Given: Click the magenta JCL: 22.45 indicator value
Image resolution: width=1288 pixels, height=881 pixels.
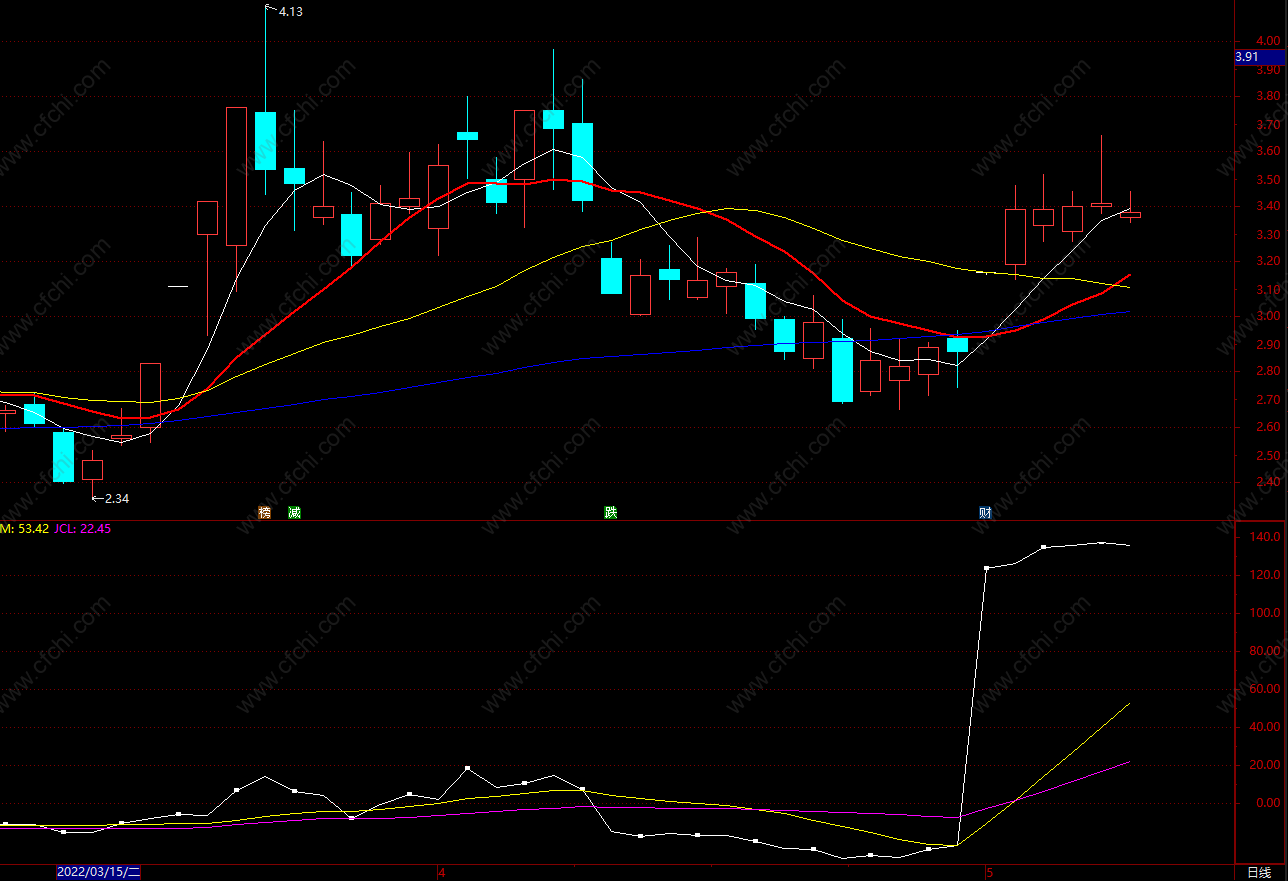Looking at the screenshot, I should (83, 529).
